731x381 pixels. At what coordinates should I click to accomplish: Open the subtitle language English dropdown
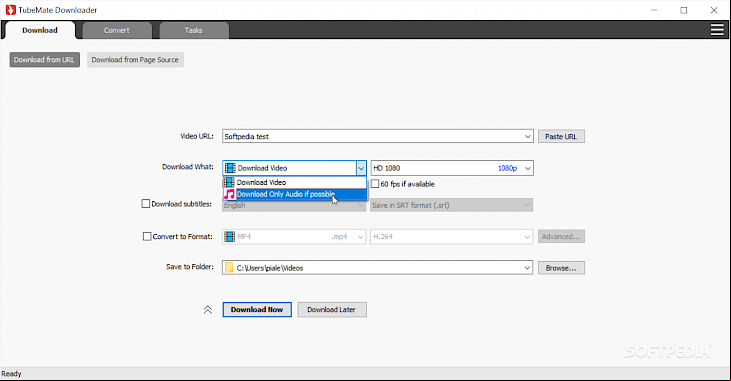294,205
